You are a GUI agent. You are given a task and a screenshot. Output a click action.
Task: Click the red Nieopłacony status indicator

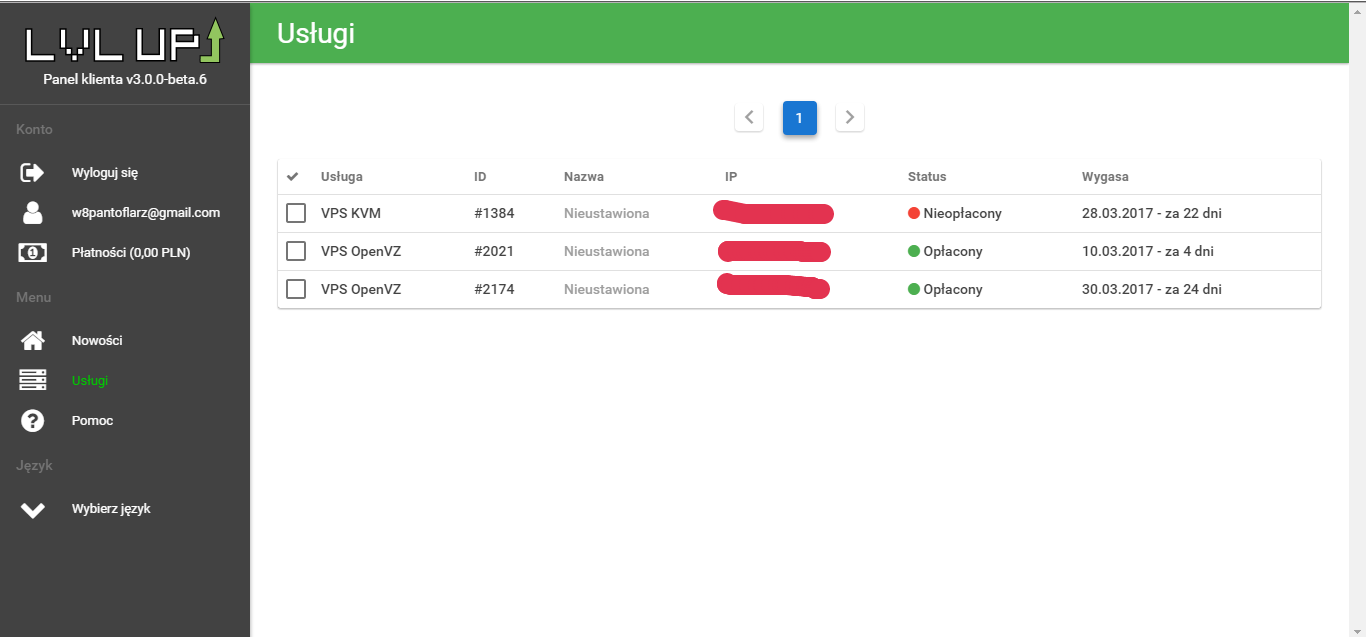pos(913,213)
